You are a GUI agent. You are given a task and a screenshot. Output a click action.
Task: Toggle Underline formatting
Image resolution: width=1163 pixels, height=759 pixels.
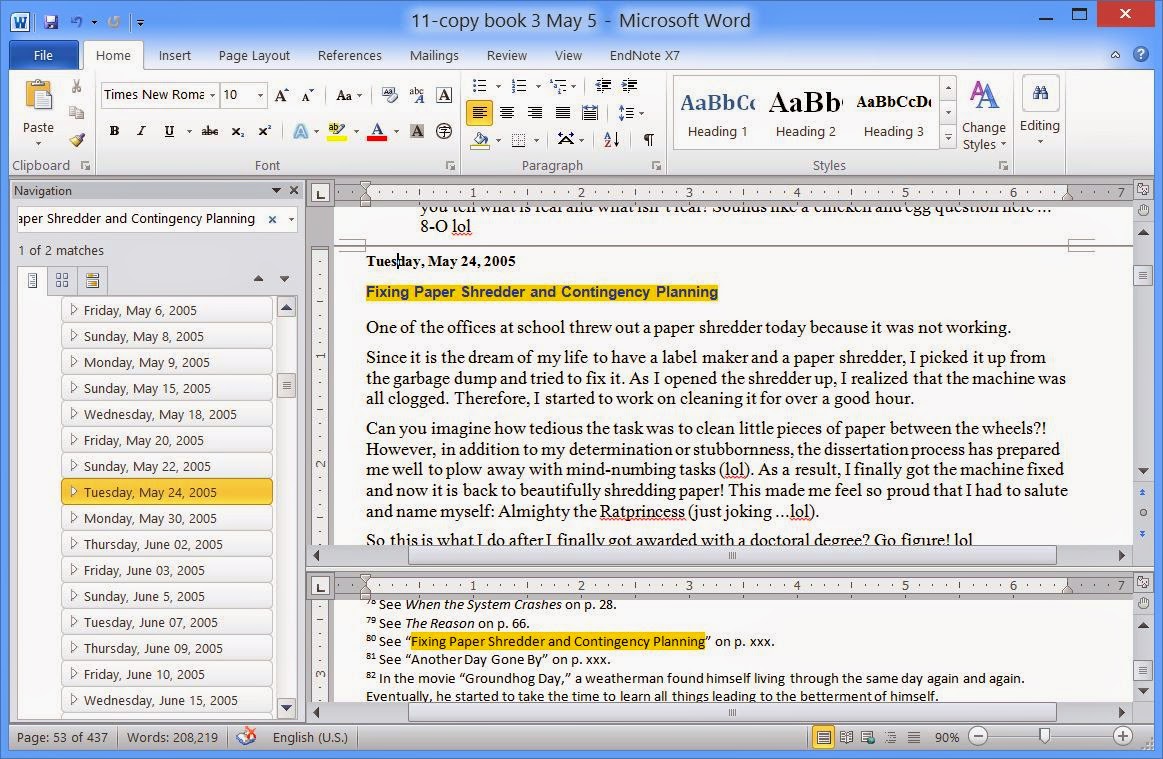169,131
